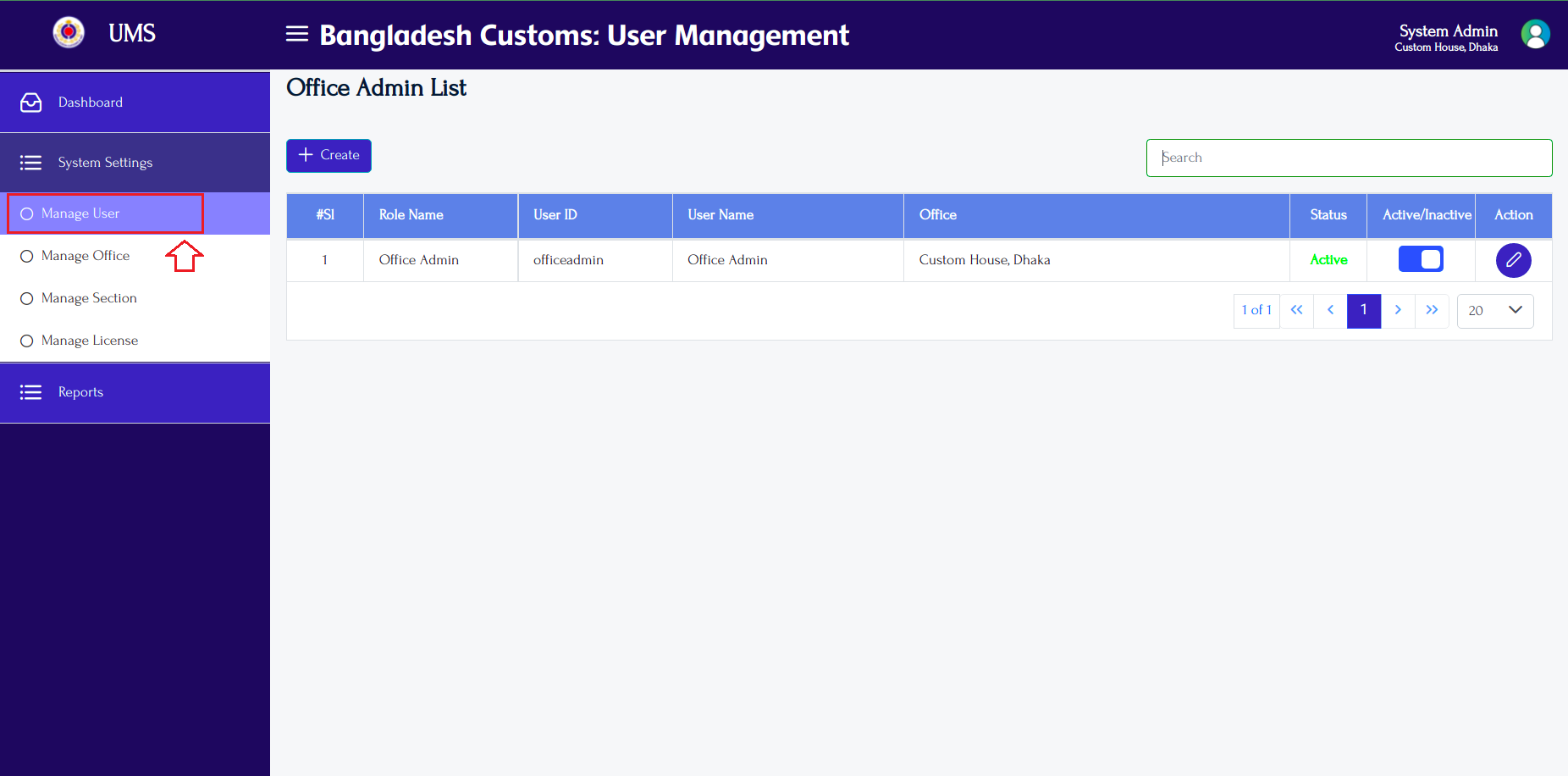Collapse the System Settings menu
Viewport: 1568px width, 776px height.
tap(135, 163)
